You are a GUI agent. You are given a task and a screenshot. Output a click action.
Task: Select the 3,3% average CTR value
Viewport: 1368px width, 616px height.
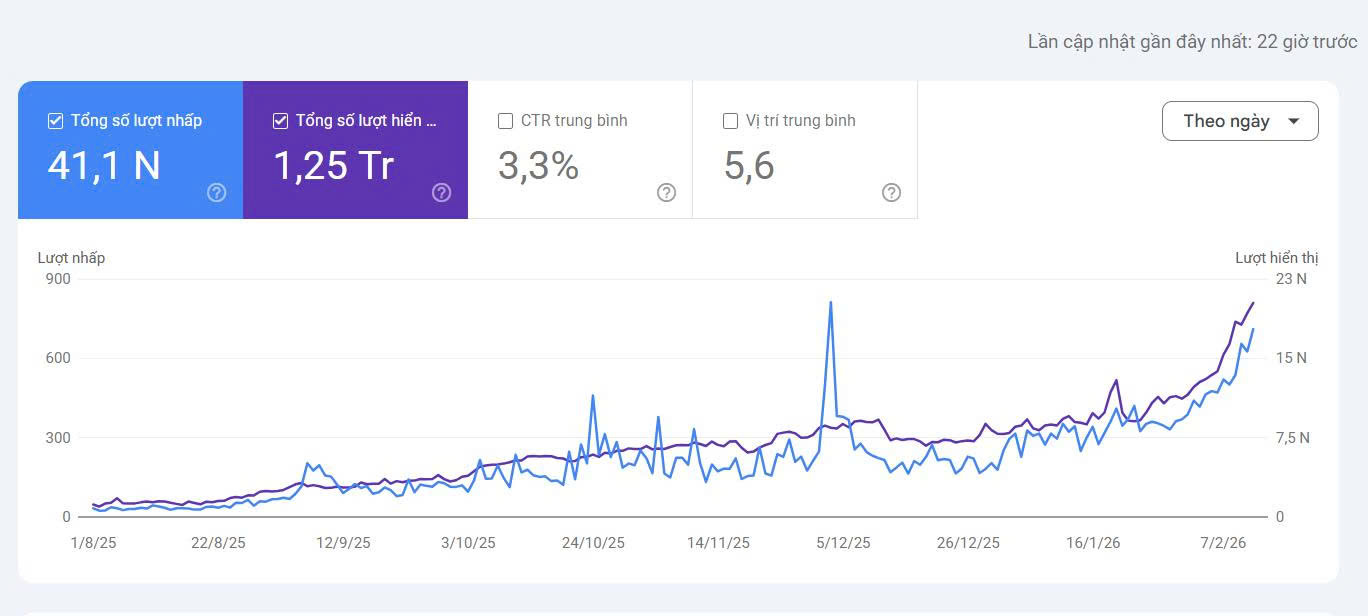(x=539, y=166)
